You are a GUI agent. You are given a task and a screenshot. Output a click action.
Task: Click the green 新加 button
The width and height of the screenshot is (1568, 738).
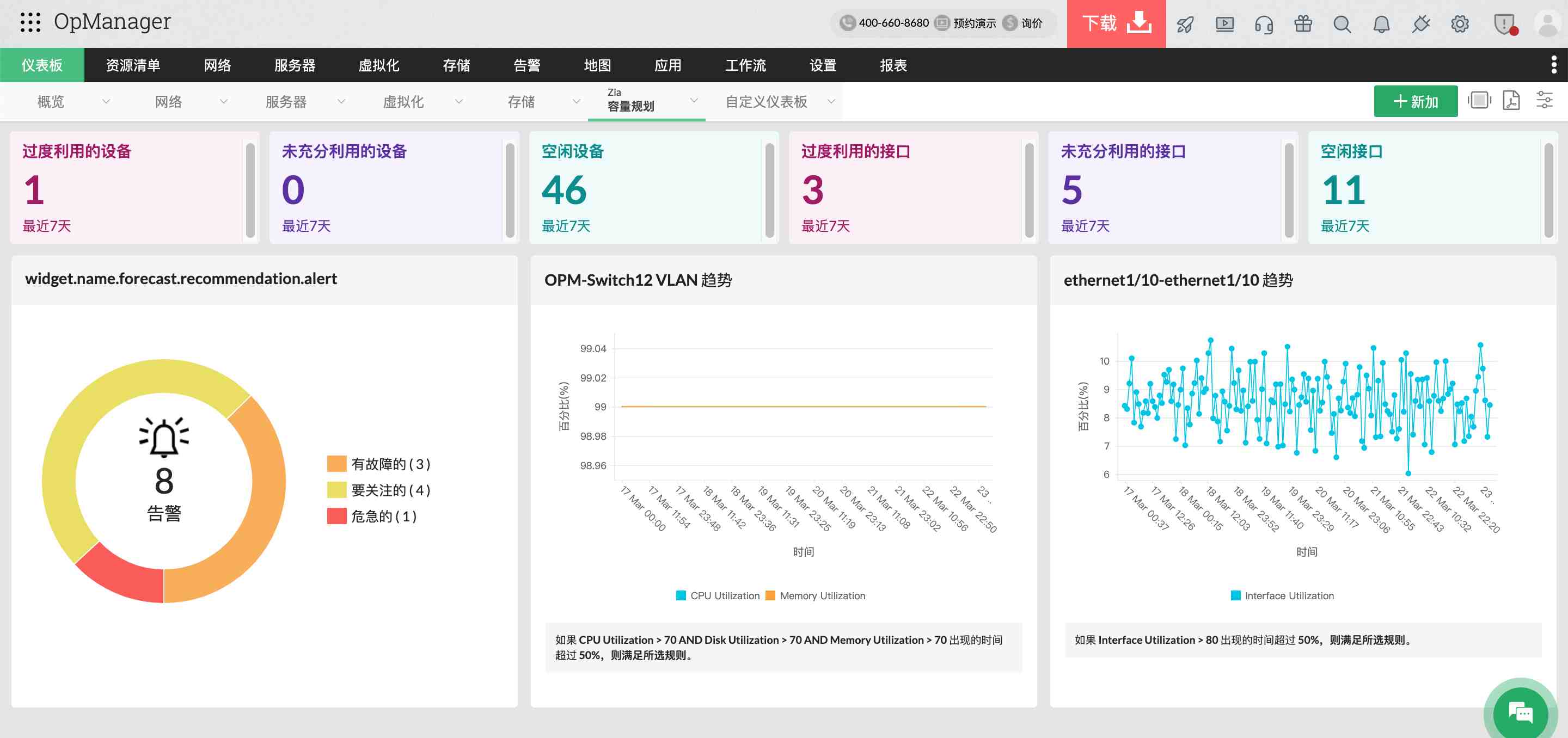pyautogui.click(x=1415, y=101)
